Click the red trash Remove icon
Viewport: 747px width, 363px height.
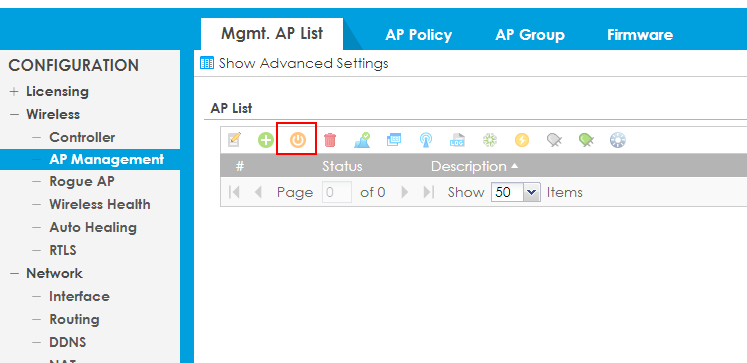click(330, 140)
